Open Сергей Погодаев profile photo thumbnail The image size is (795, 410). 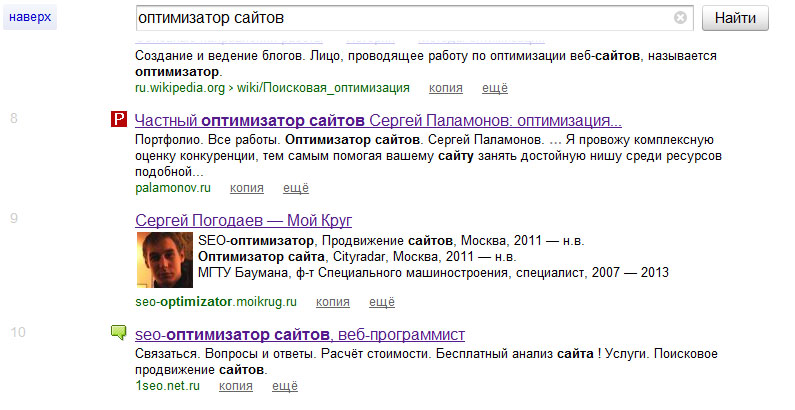coord(163,260)
